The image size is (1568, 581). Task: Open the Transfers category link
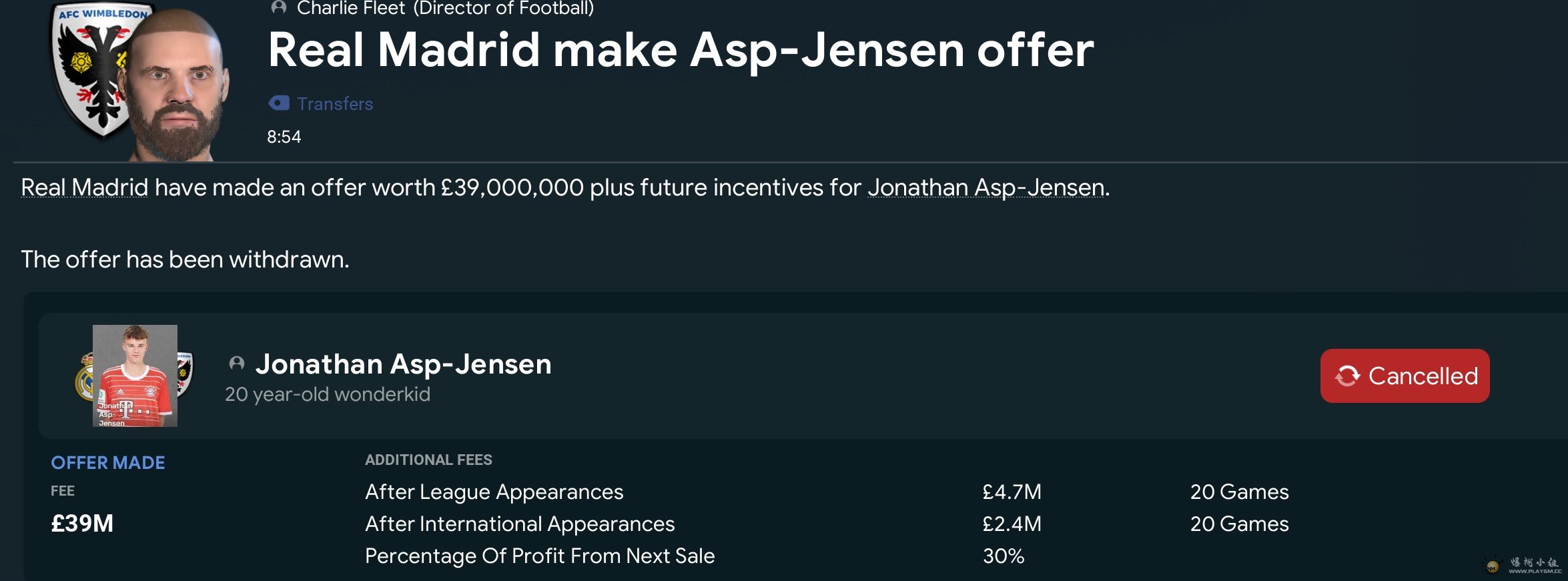pos(334,104)
